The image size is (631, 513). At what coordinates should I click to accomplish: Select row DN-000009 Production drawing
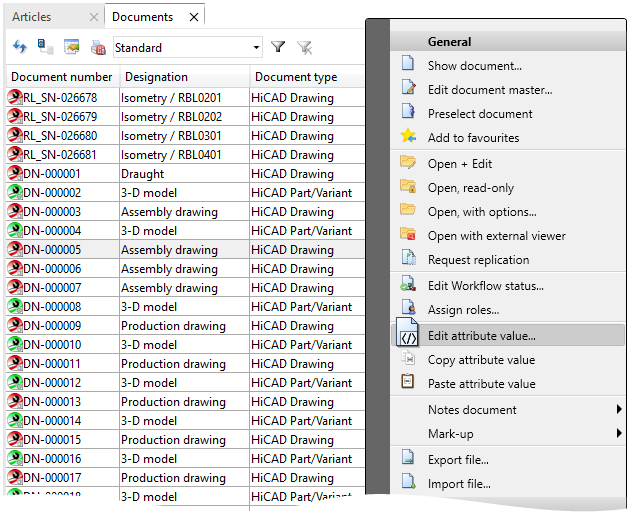[x=185, y=326]
